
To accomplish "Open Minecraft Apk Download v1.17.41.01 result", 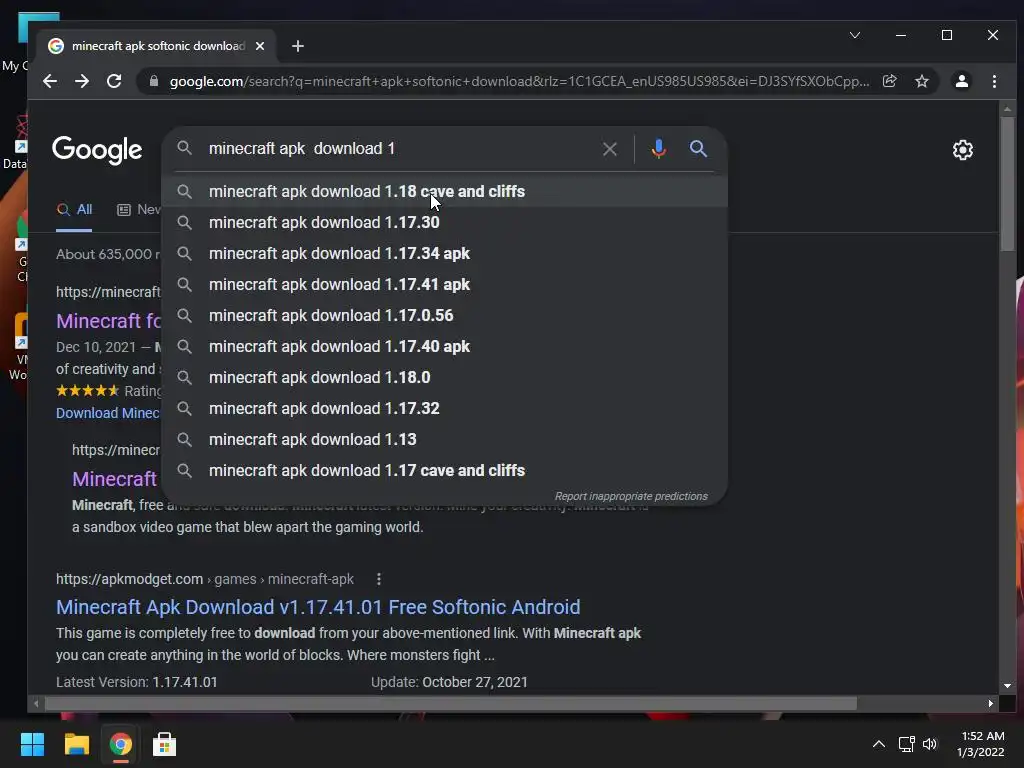I will click(x=318, y=607).
